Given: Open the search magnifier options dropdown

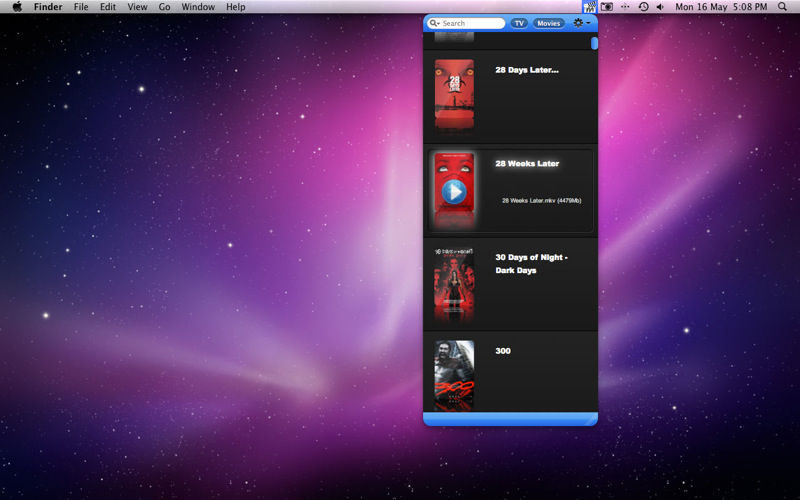Looking at the screenshot, I should tap(434, 23).
